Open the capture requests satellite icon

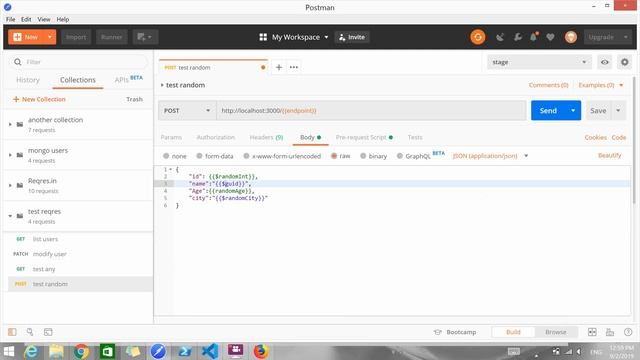coord(500,37)
